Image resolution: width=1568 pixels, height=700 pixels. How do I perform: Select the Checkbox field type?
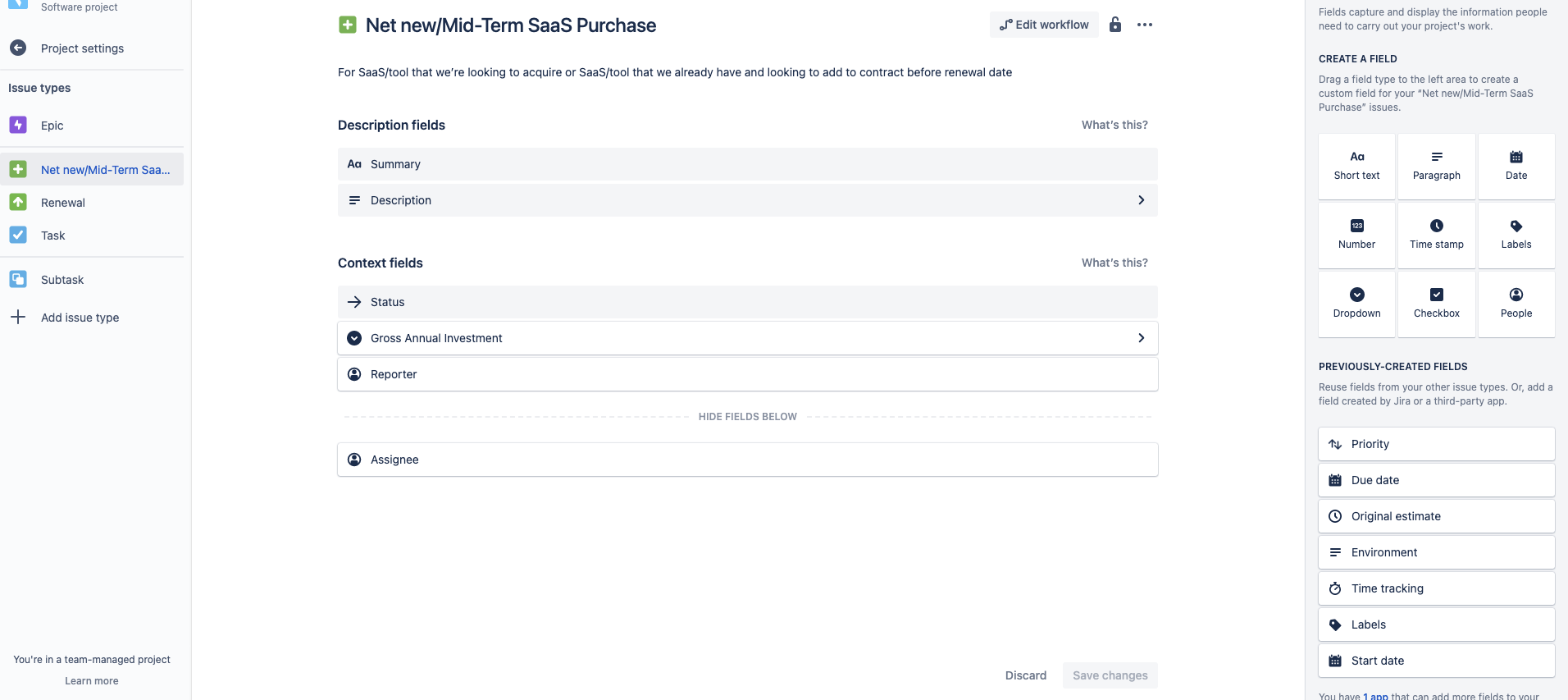click(x=1437, y=304)
